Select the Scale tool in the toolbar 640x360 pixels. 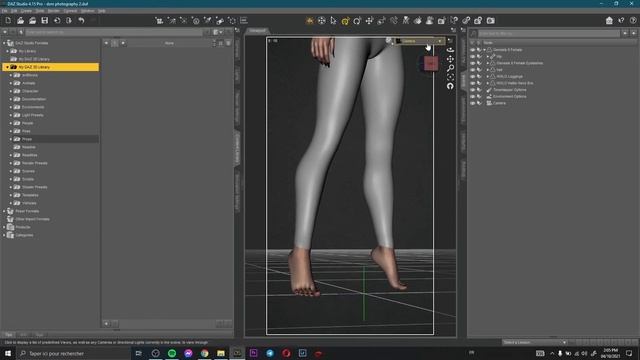click(381, 20)
